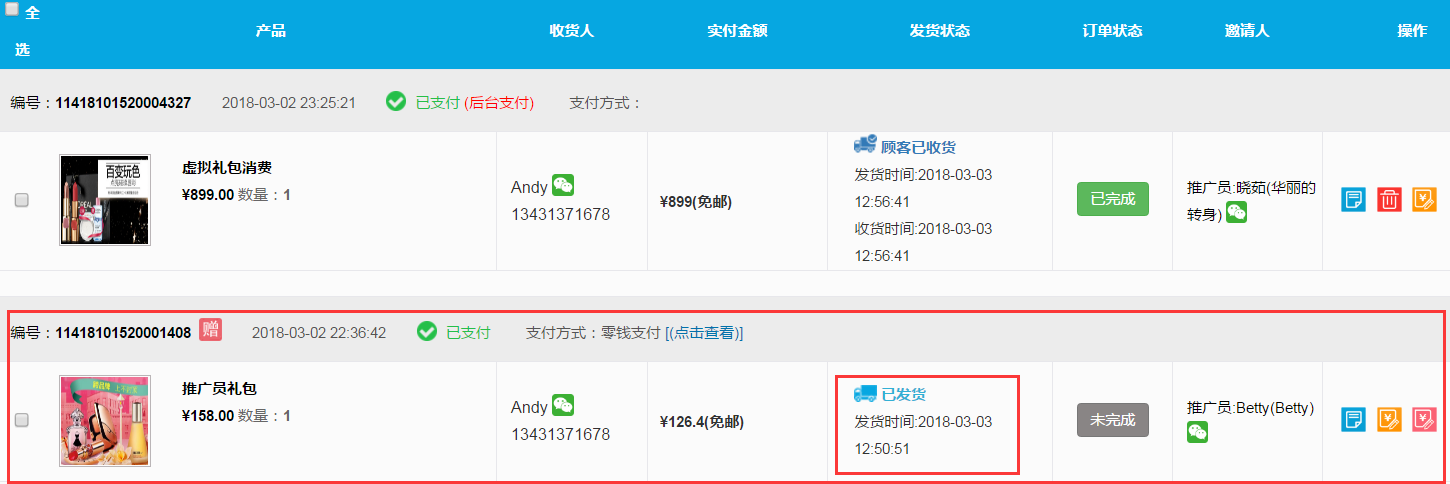Open the 点击查看 payment details link
Image resolution: width=1450 pixels, height=484 pixels.
(704, 332)
